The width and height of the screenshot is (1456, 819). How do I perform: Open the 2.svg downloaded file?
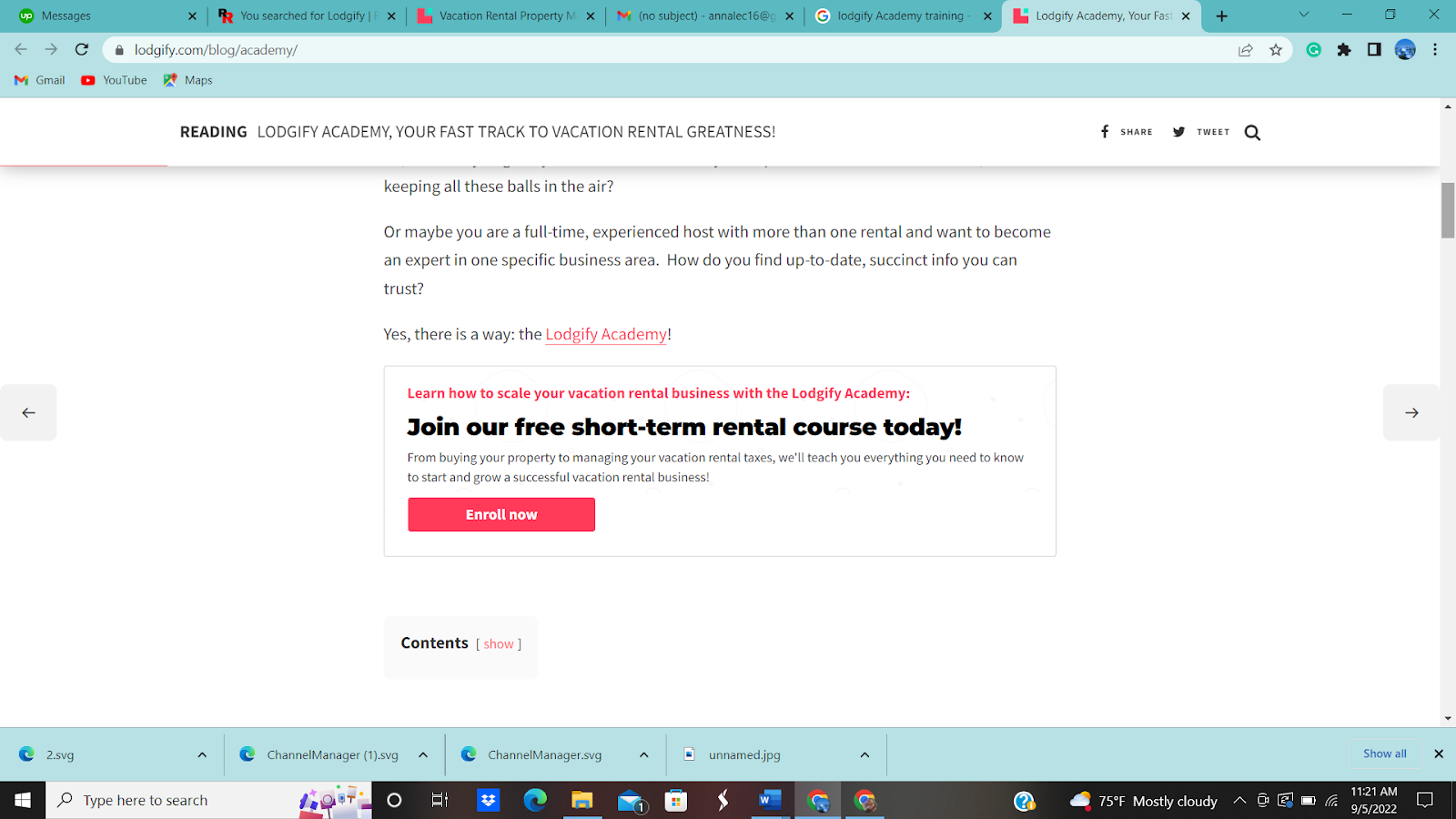[x=60, y=754]
